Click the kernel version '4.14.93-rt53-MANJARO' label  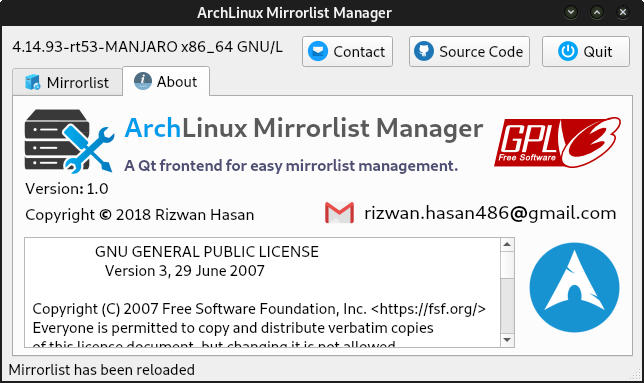coord(147,47)
